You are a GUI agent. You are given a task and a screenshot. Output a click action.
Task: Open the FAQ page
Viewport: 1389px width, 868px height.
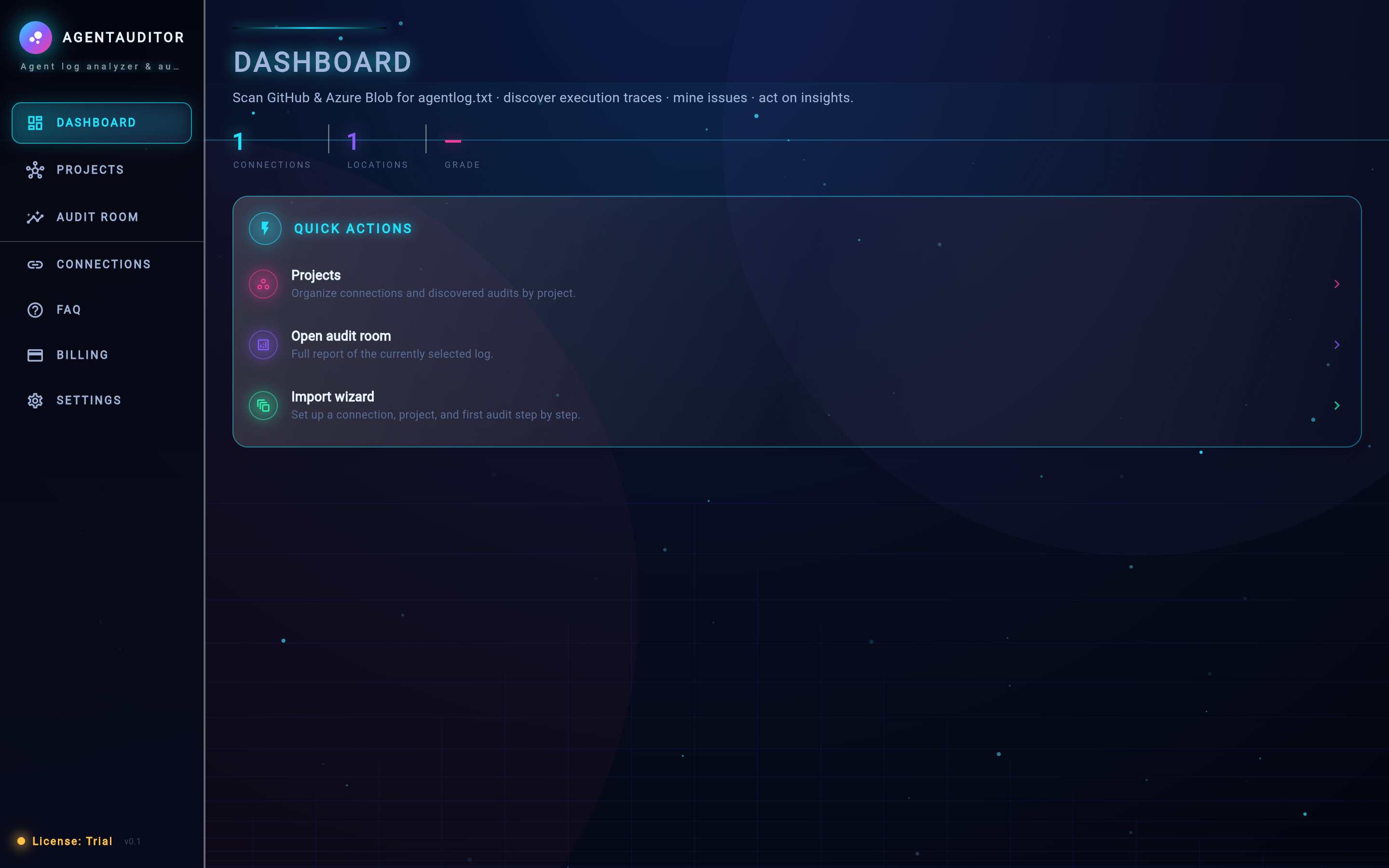tap(102, 310)
